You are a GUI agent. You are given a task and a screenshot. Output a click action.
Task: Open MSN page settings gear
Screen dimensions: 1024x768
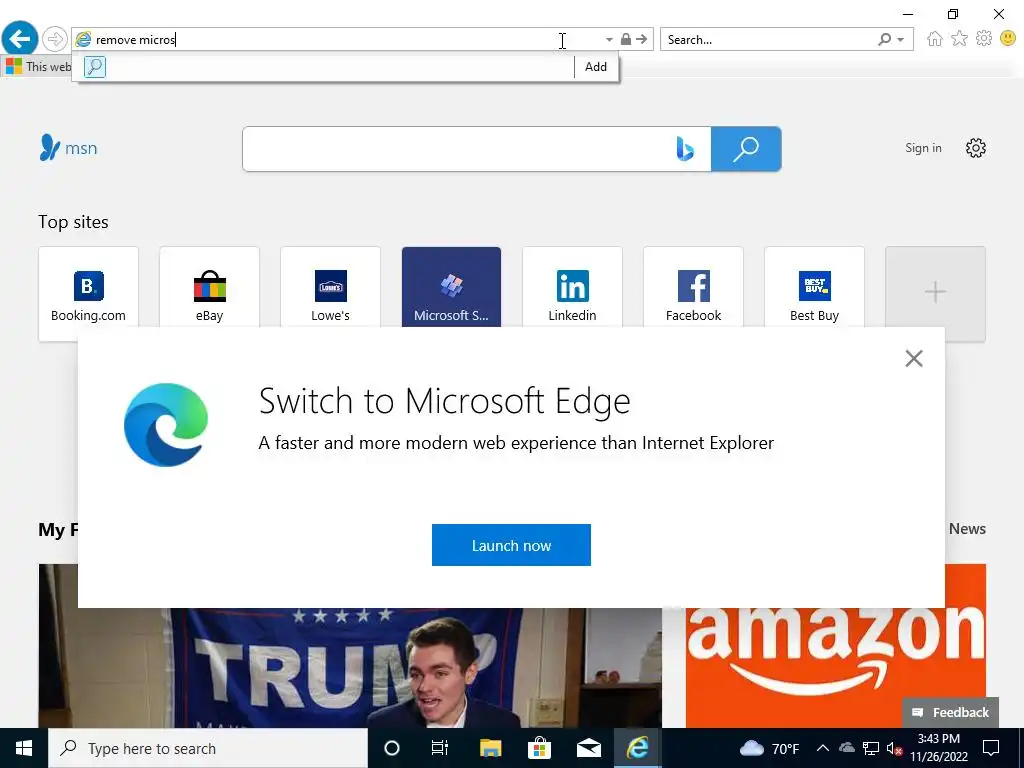coord(976,148)
